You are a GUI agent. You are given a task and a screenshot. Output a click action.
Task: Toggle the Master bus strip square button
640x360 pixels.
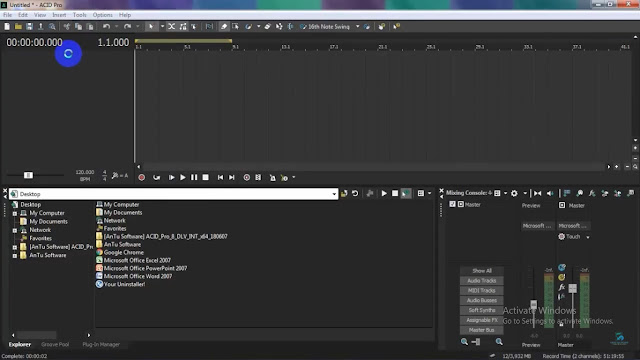(562, 205)
